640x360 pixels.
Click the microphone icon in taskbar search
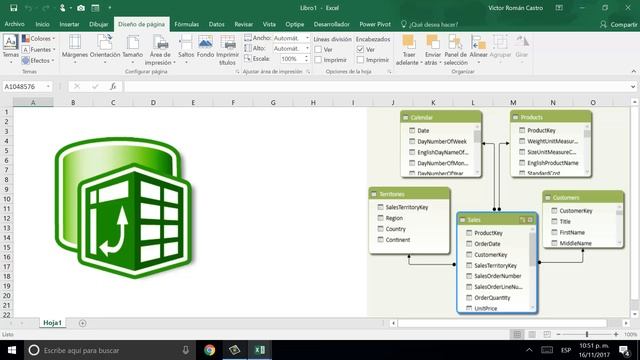[186, 350]
